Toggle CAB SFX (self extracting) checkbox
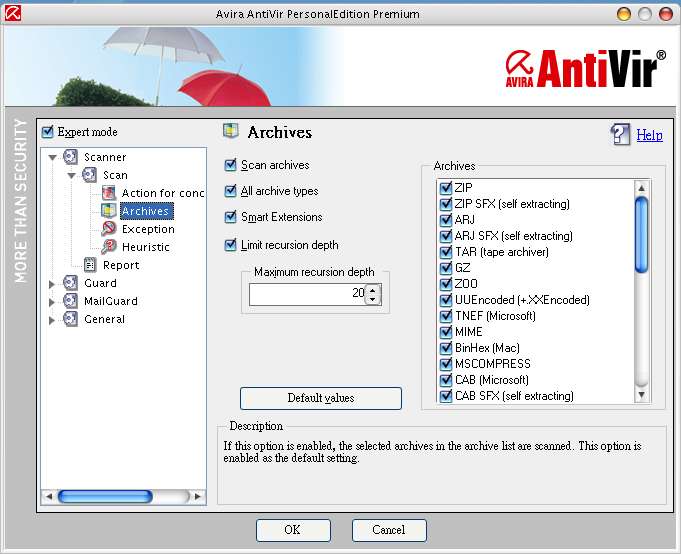Viewport: 681px width, 554px height. click(x=446, y=396)
